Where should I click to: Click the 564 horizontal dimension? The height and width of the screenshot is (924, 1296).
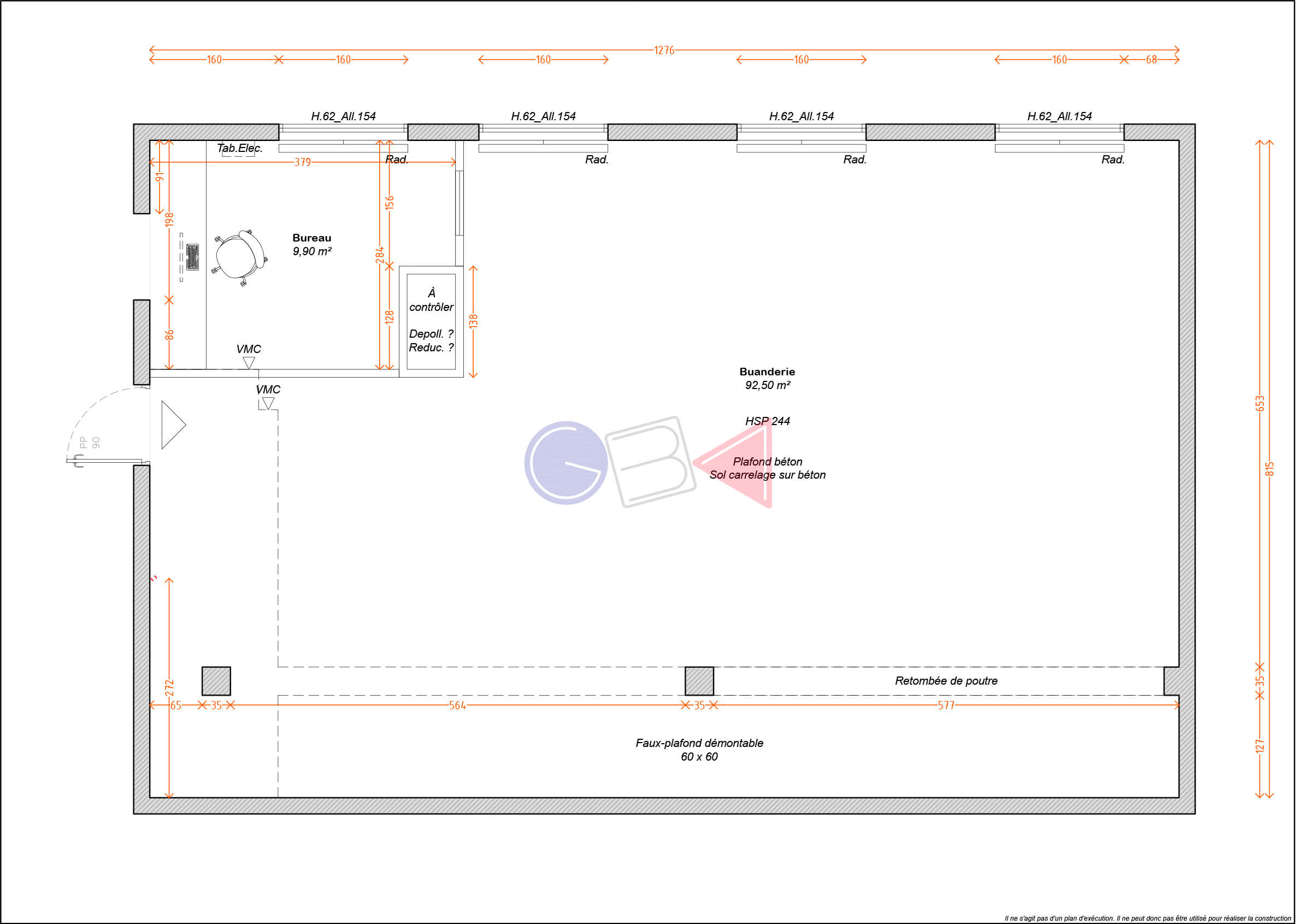[x=457, y=705]
